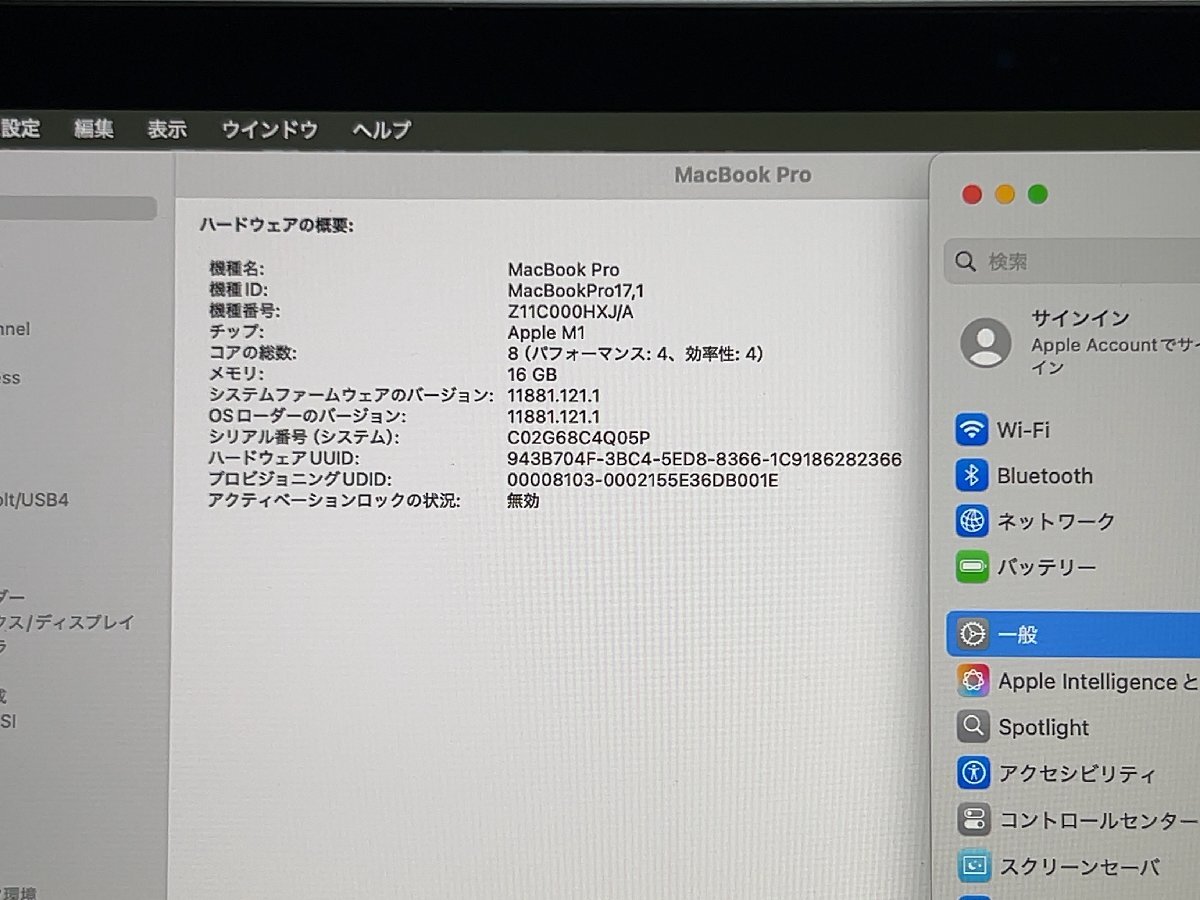This screenshot has height=900, width=1200.
Task: Click the 機種名 label
Action: point(237,269)
